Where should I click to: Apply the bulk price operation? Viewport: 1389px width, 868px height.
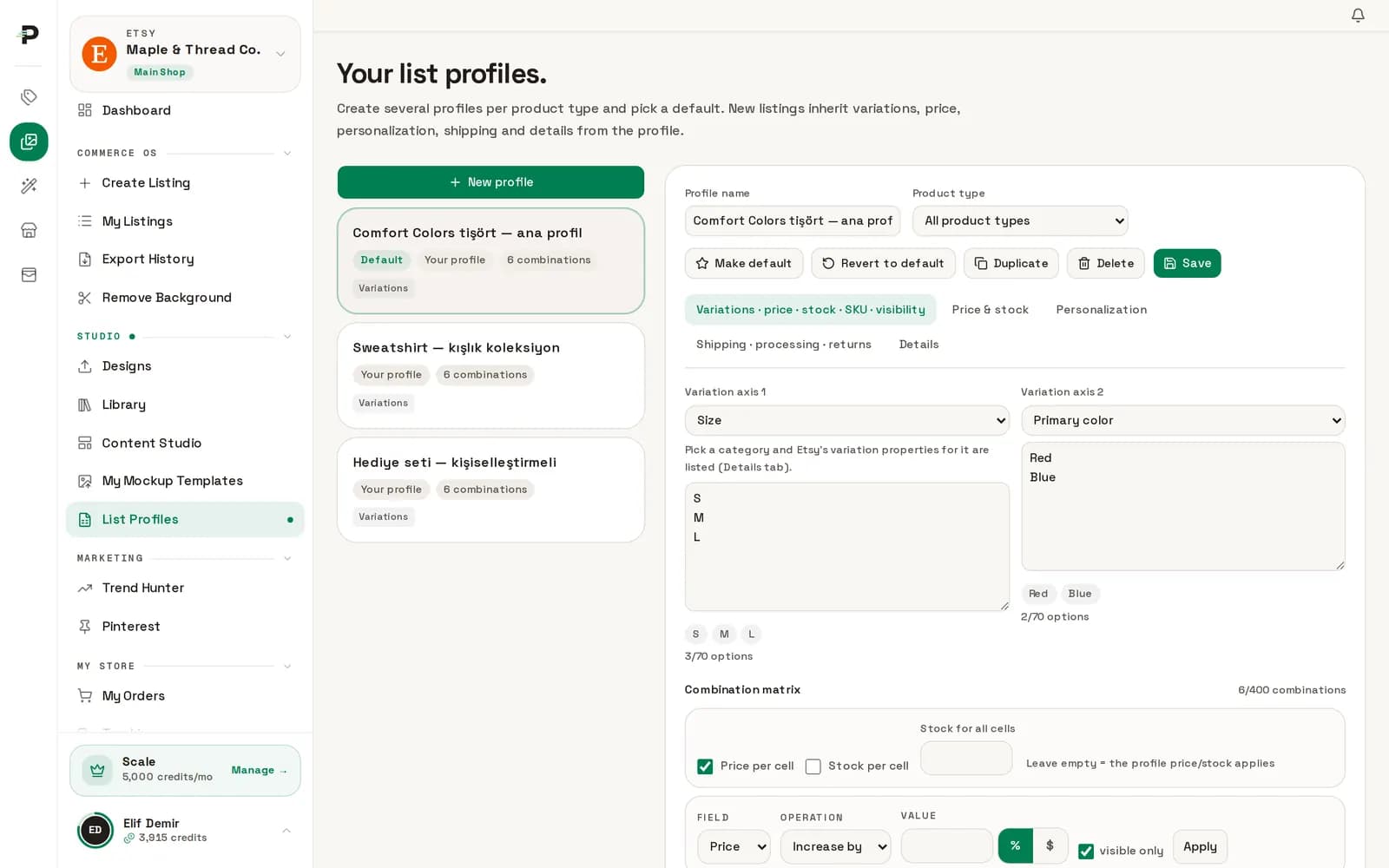pos(1200,847)
